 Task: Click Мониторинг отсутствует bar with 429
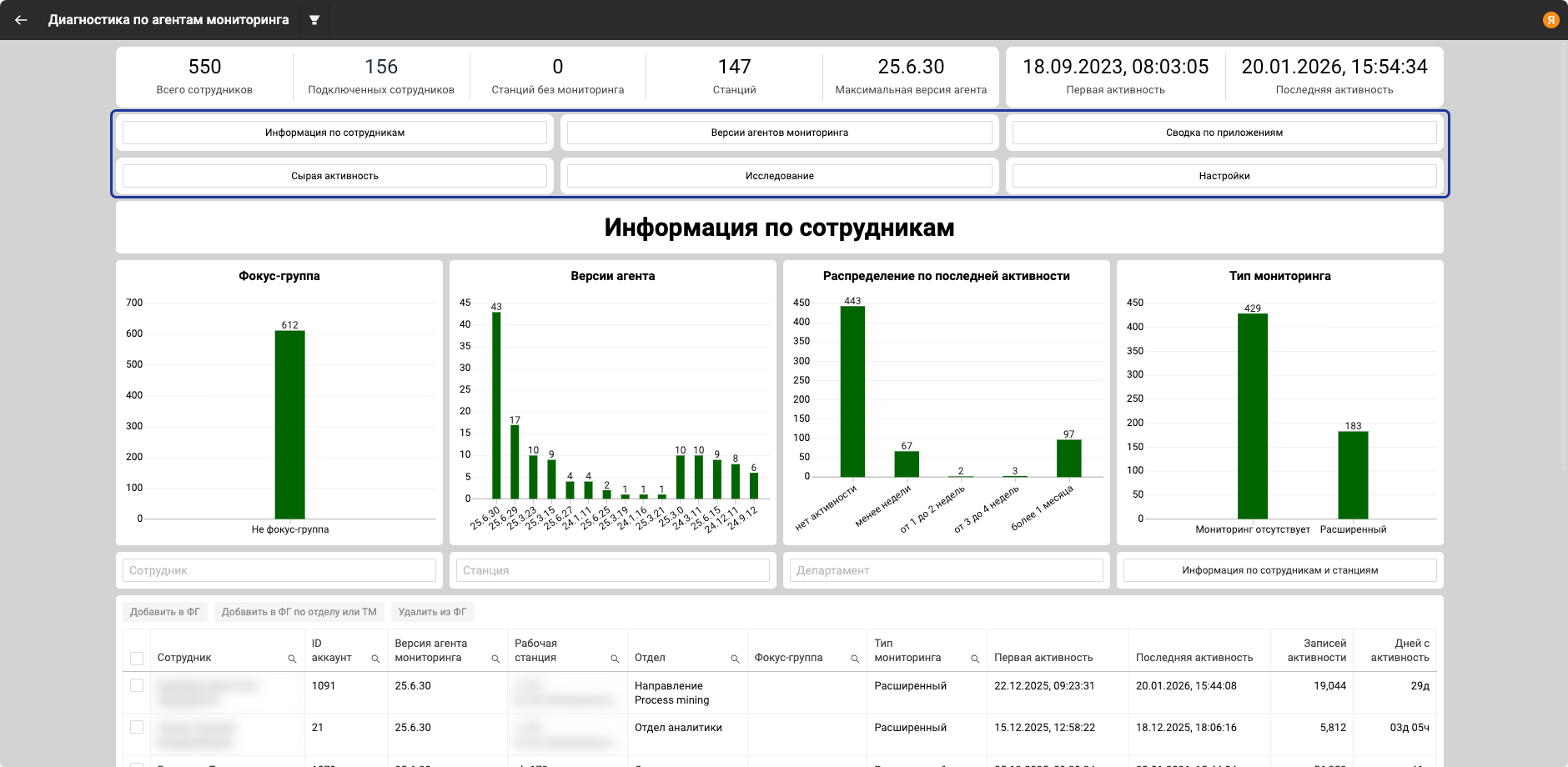pyautogui.click(x=1253, y=416)
